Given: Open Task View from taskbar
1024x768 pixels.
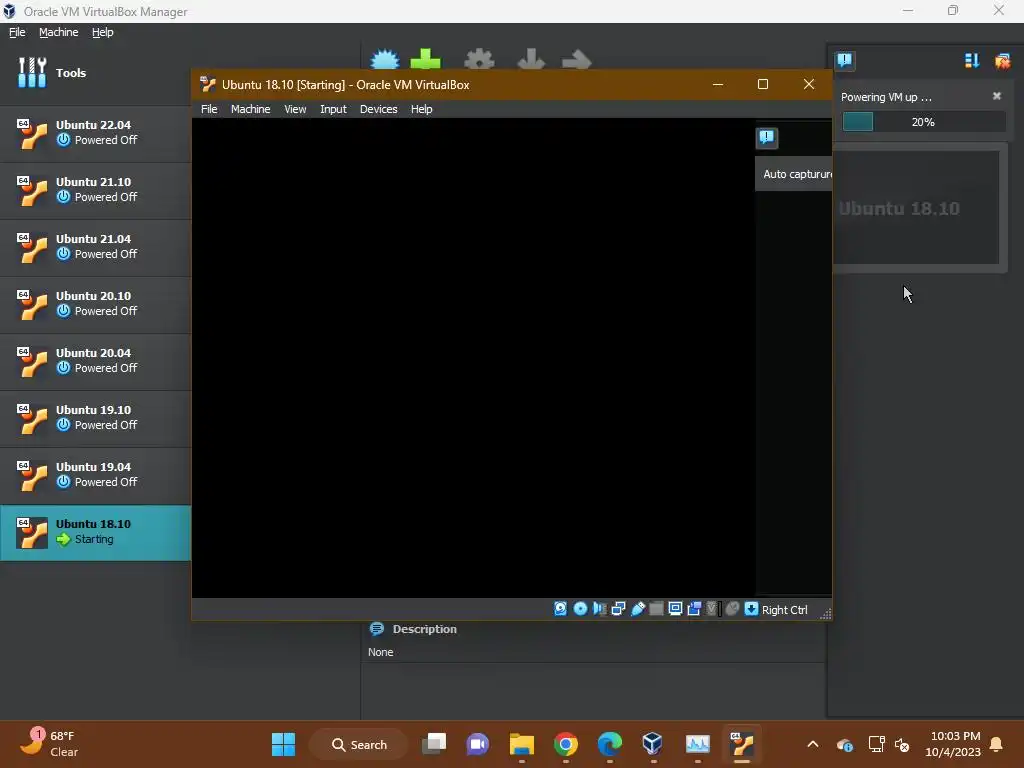Looking at the screenshot, I should [434, 744].
